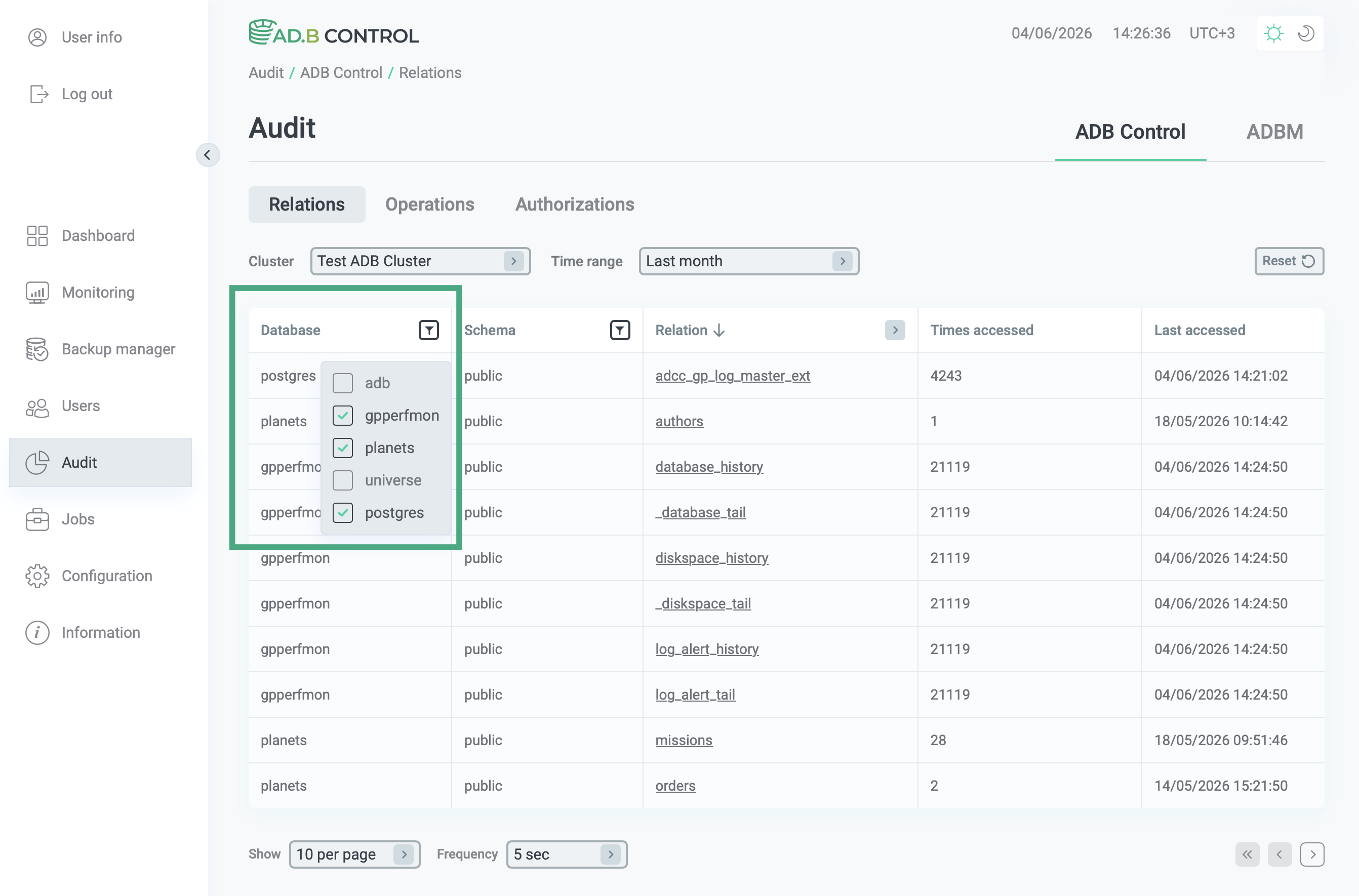Open the database_history relation link
The height and width of the screenshot is (896, 1359).
point(709,467)
